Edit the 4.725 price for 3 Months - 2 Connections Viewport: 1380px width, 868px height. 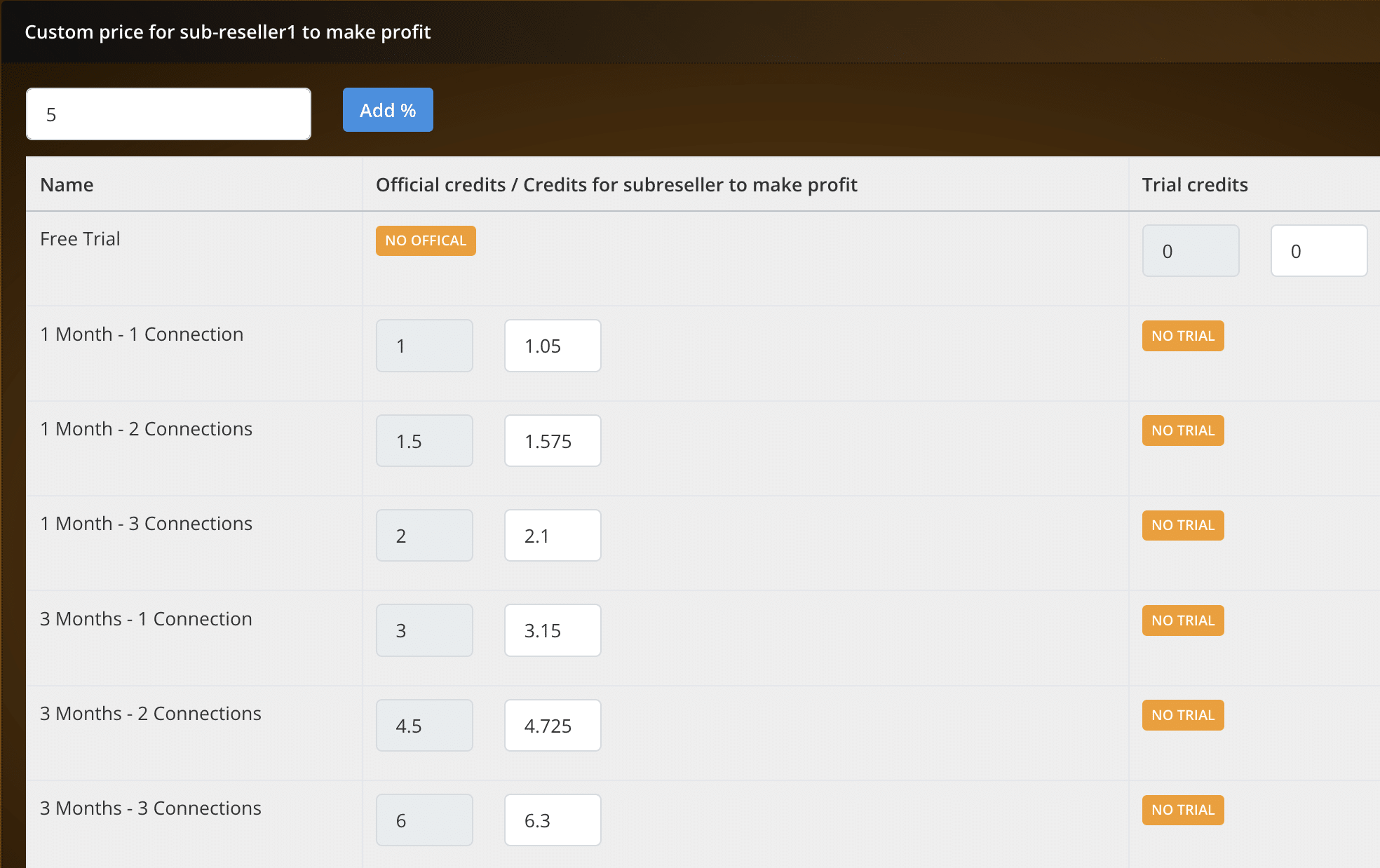(x=553, y=726)
